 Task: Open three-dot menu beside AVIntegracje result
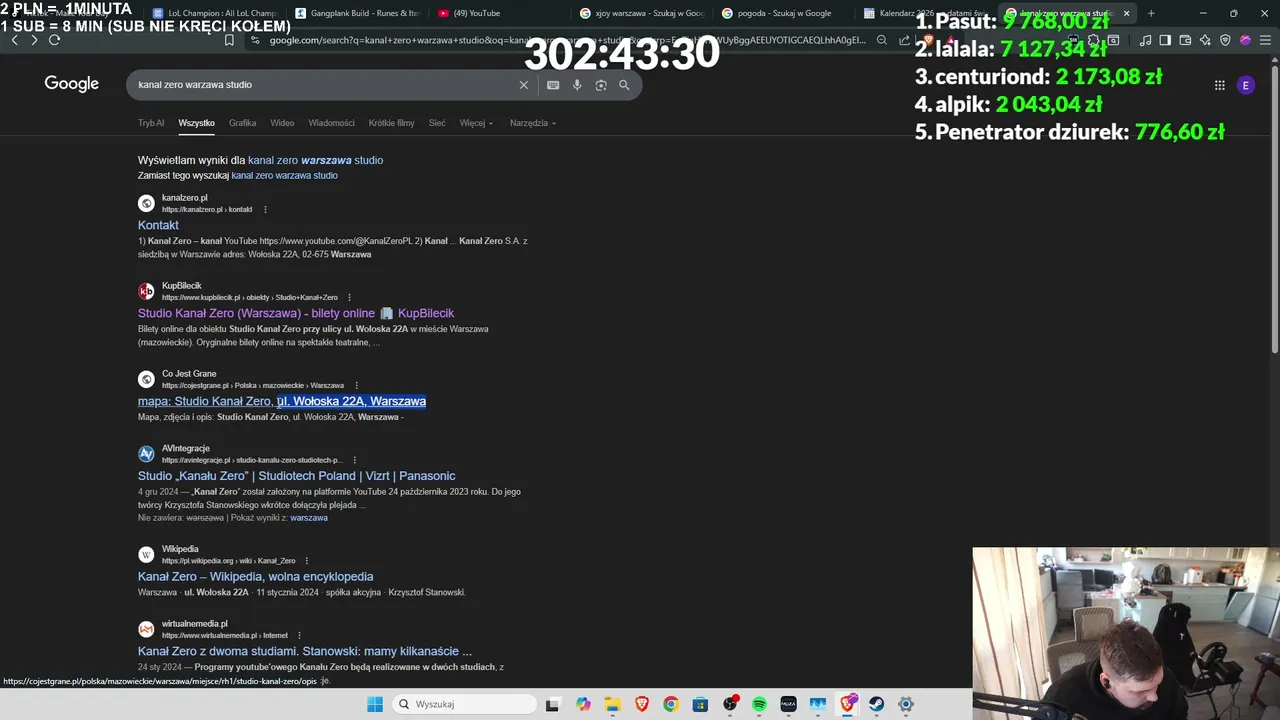point(354,460)
